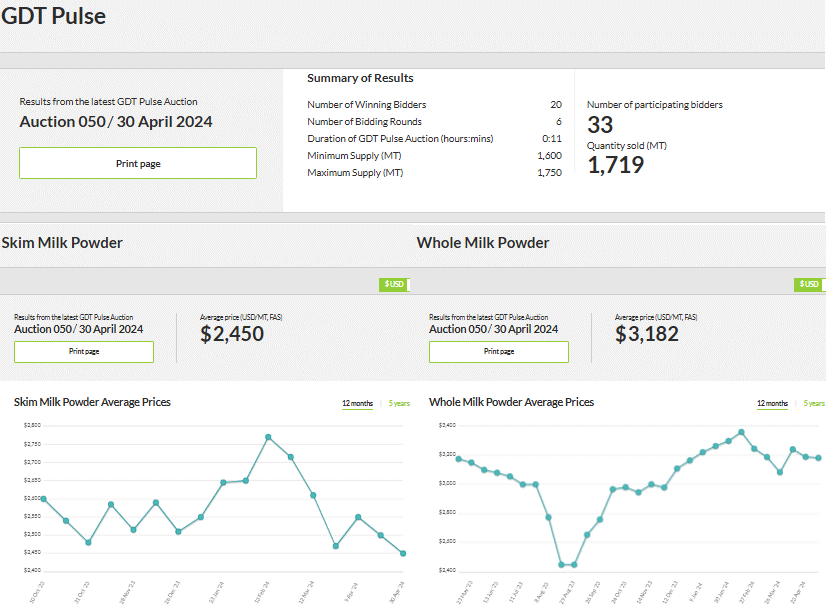Click the final data point on Skim Milk Powder chart
The image size is (827, 608).
click(403, 554)
